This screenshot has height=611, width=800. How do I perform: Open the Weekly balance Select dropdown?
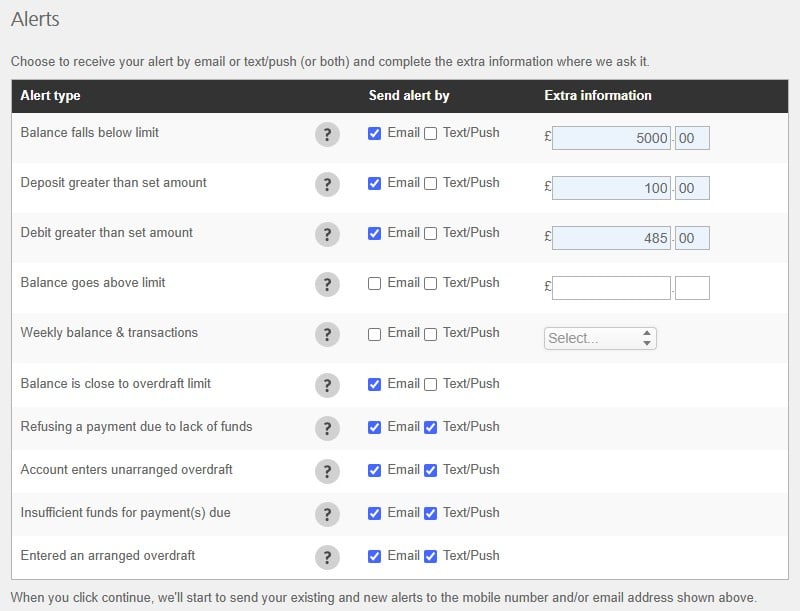(x=600, y=339)
